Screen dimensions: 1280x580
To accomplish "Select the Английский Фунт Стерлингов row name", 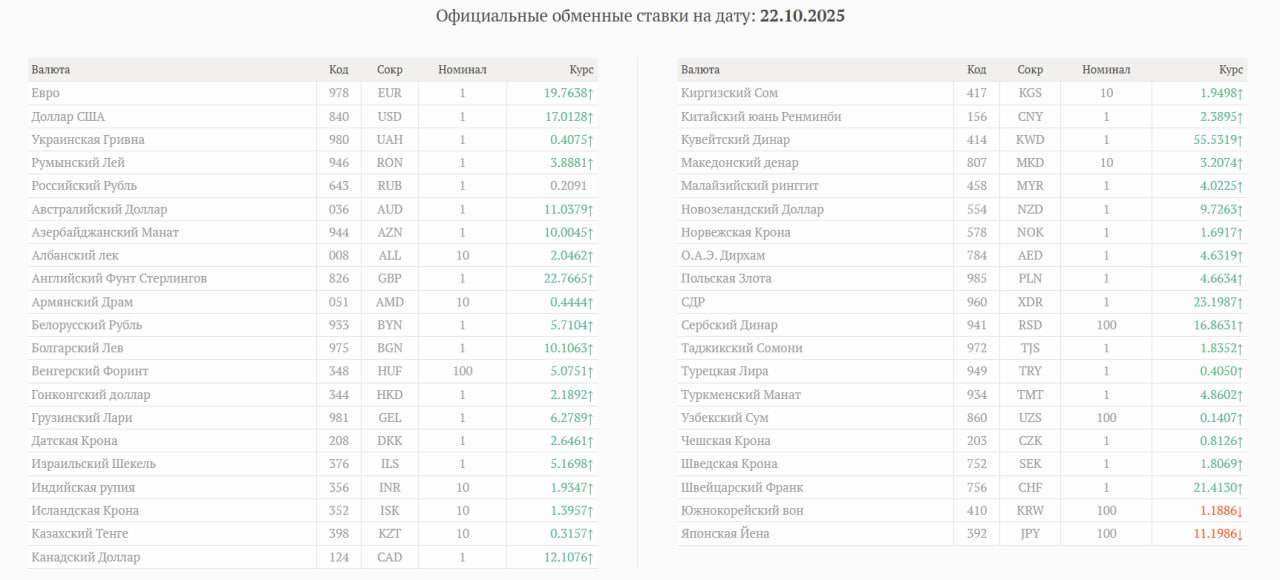I will tap(119, 279).
